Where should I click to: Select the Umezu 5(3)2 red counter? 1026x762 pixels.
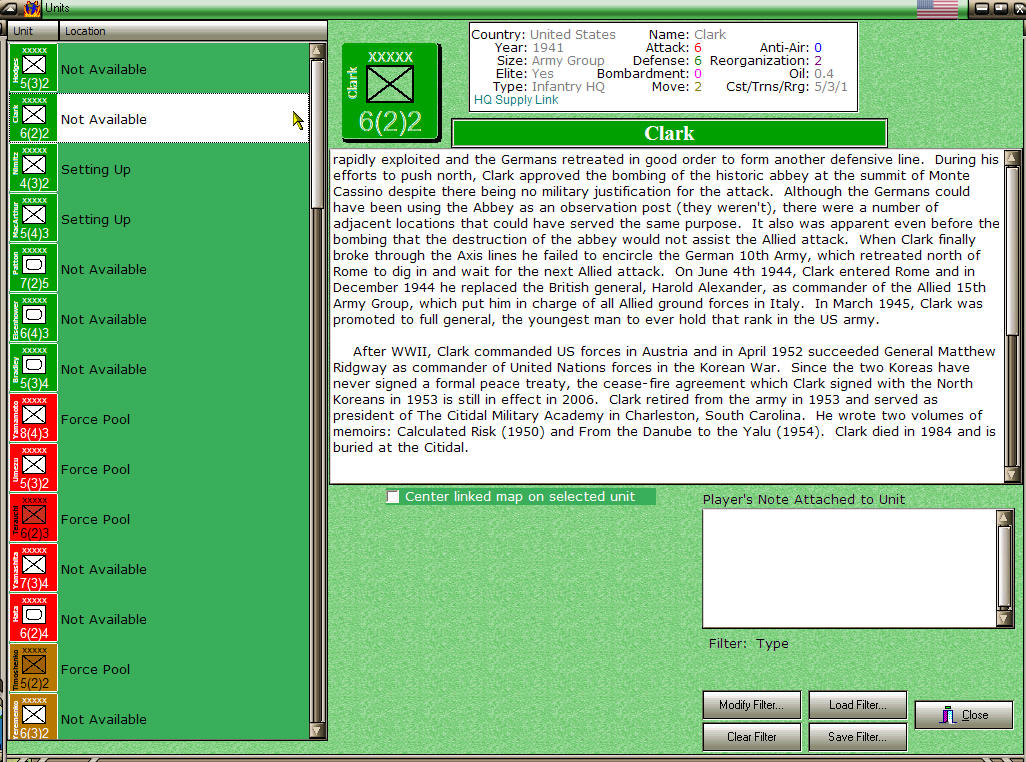(33, 468)
